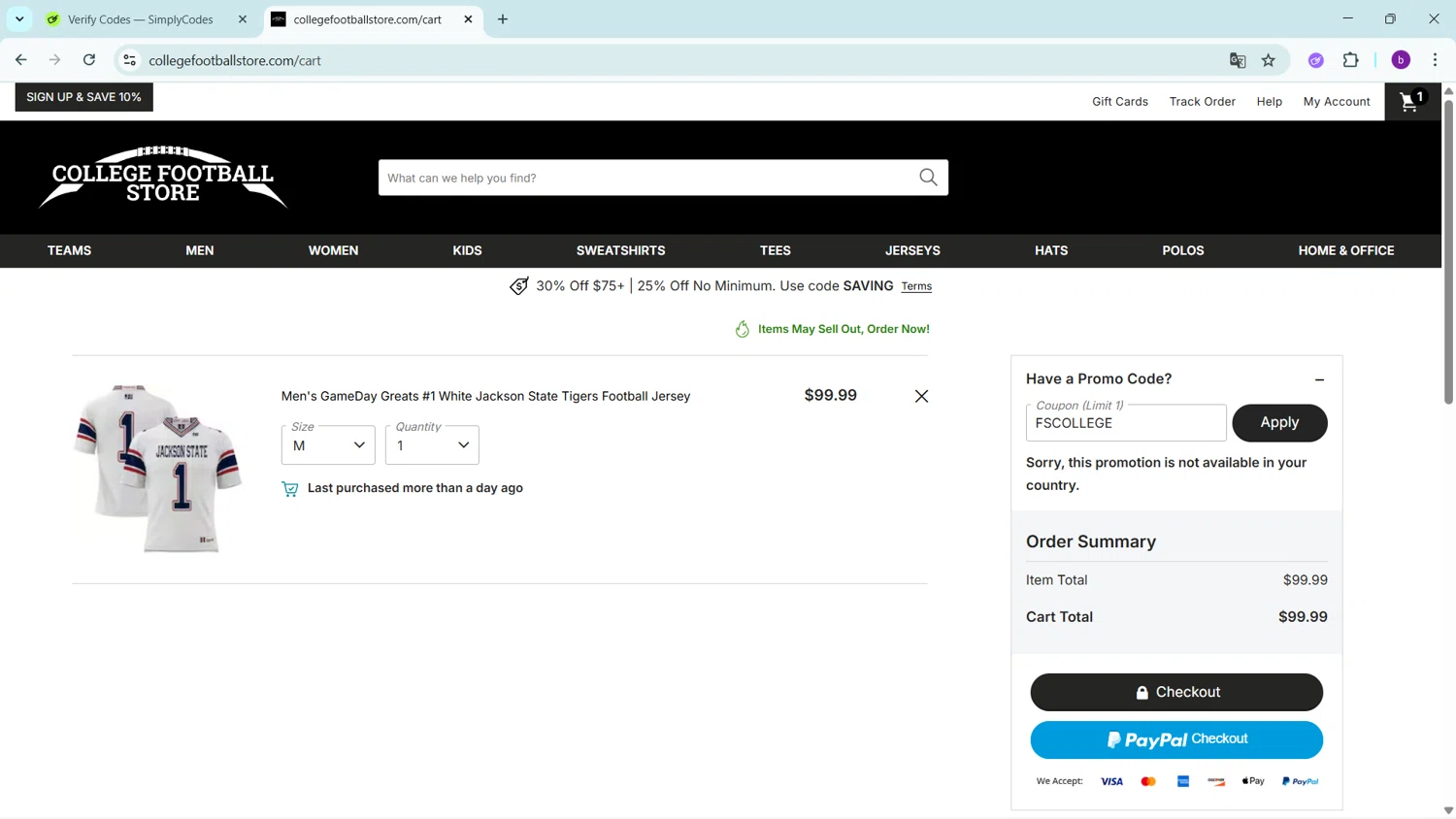Open the purple extension icon
The width and height of the screenshot is (1456, 819).
[x=1316, y=60]
